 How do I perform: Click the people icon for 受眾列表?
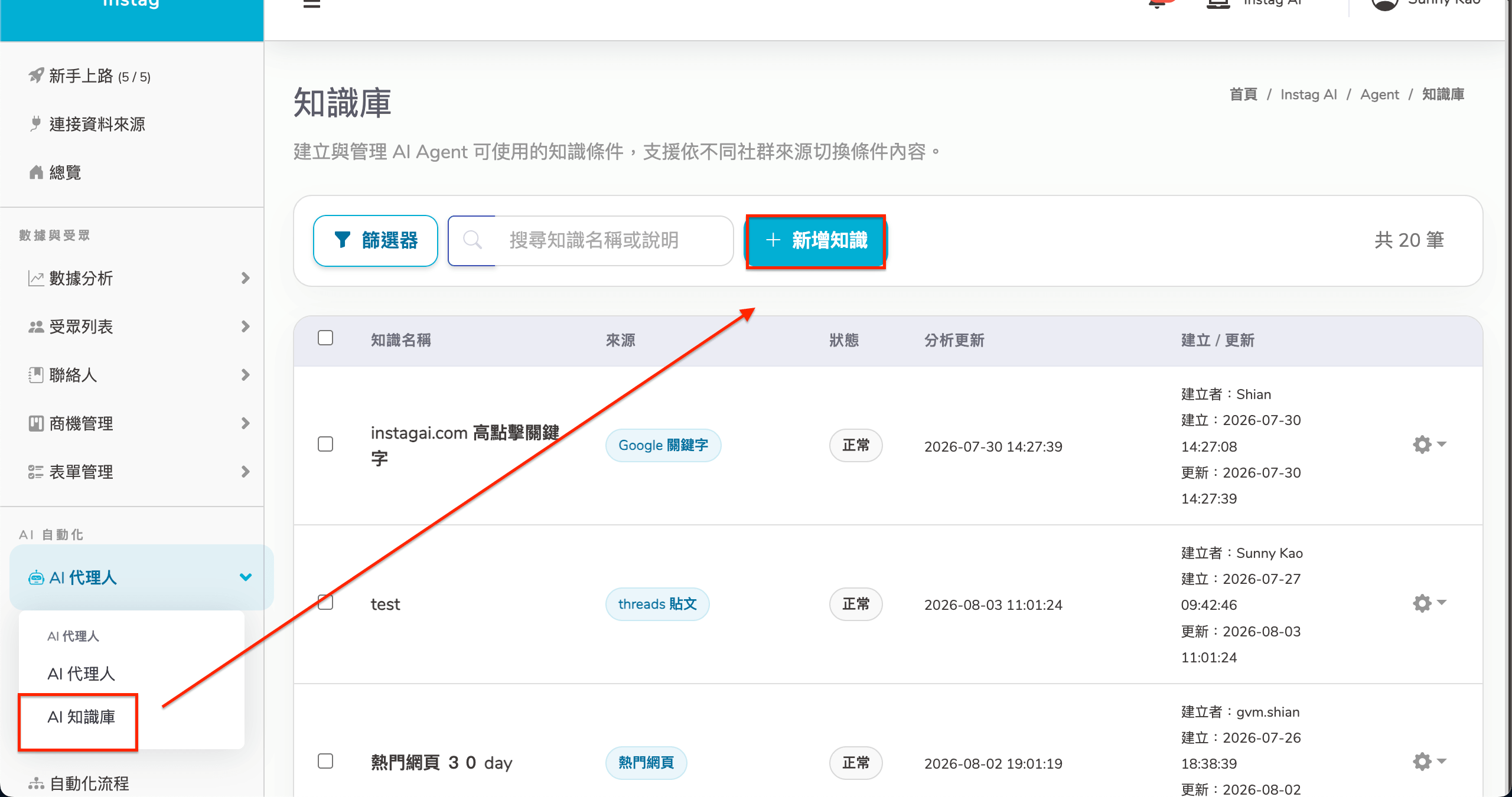pos(36,326)
